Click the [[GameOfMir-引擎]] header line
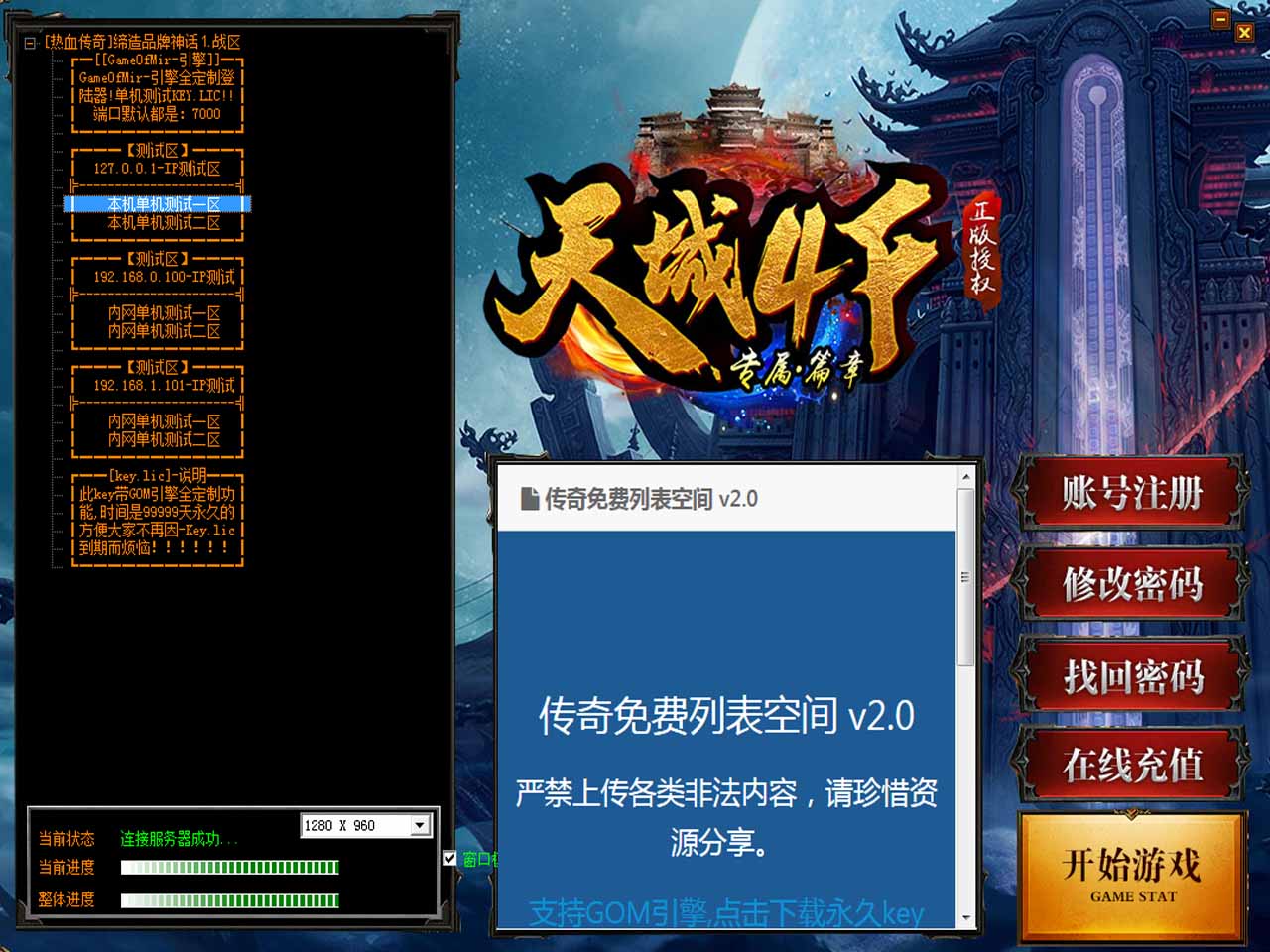The image size is (1270, 952). [x=157, y=59]
